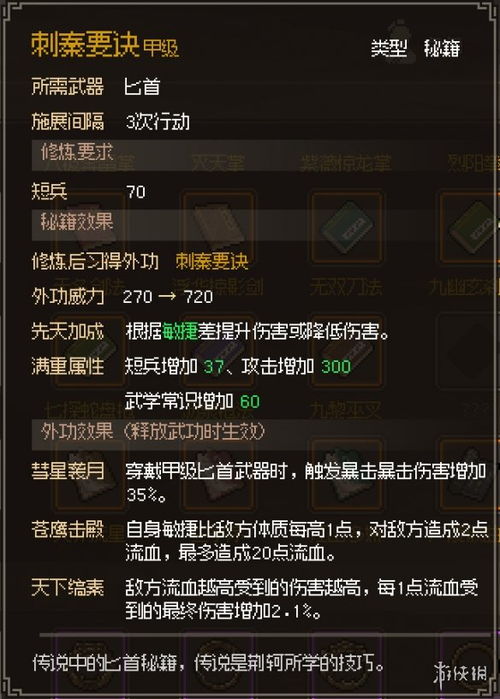The width and height of the screenshot is (500, 699).
Task: Click the 修炼要求 section header
Action: tap(77, 152)
